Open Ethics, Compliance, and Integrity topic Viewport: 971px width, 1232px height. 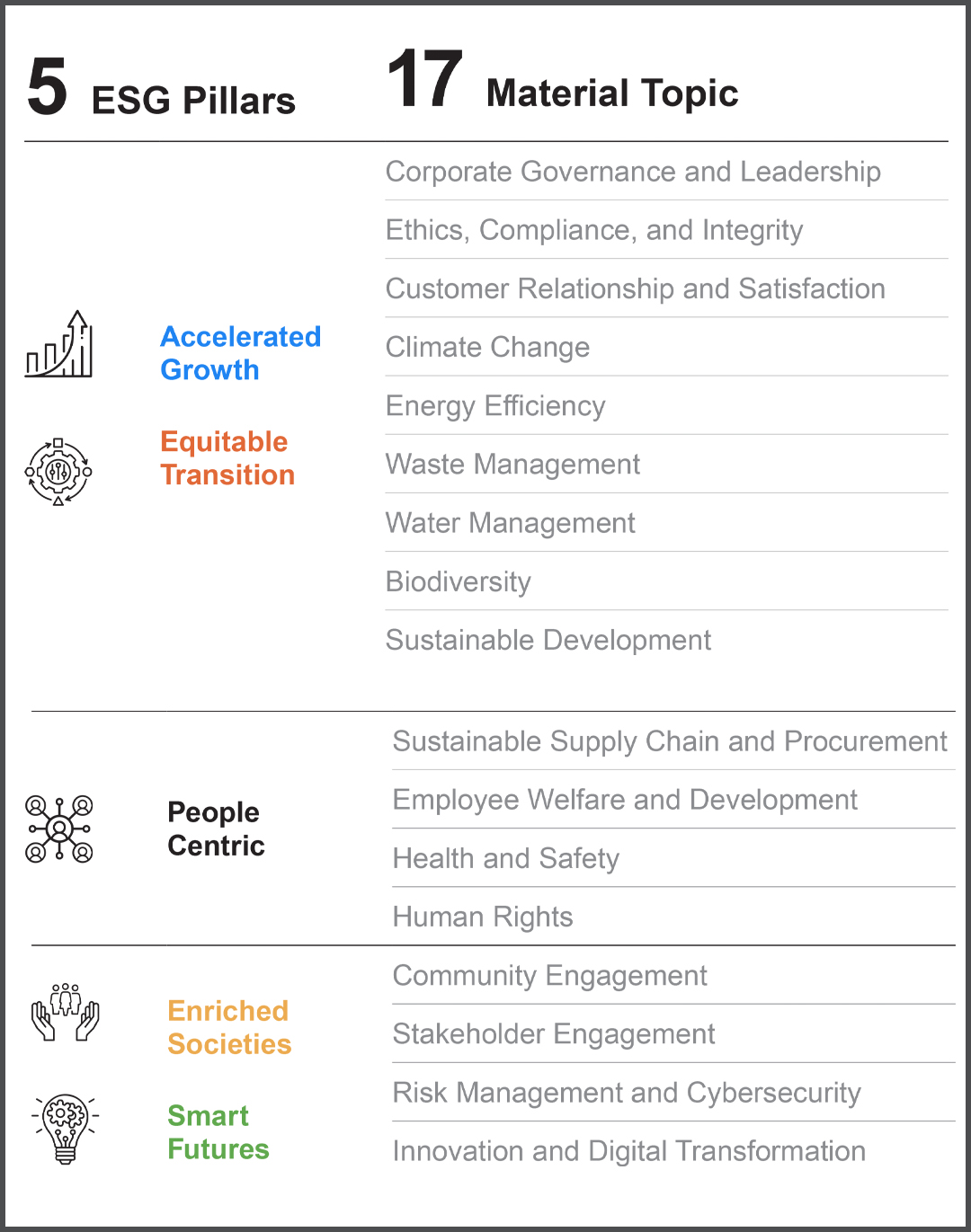(x=594, y=230)
